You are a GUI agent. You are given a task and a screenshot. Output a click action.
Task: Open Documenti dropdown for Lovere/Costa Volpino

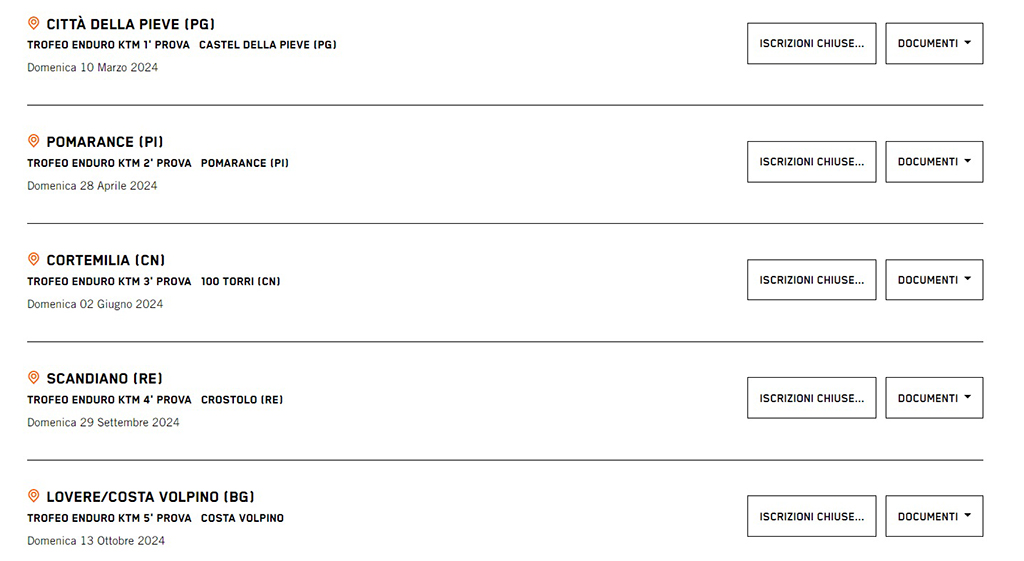tap(934, 516)
